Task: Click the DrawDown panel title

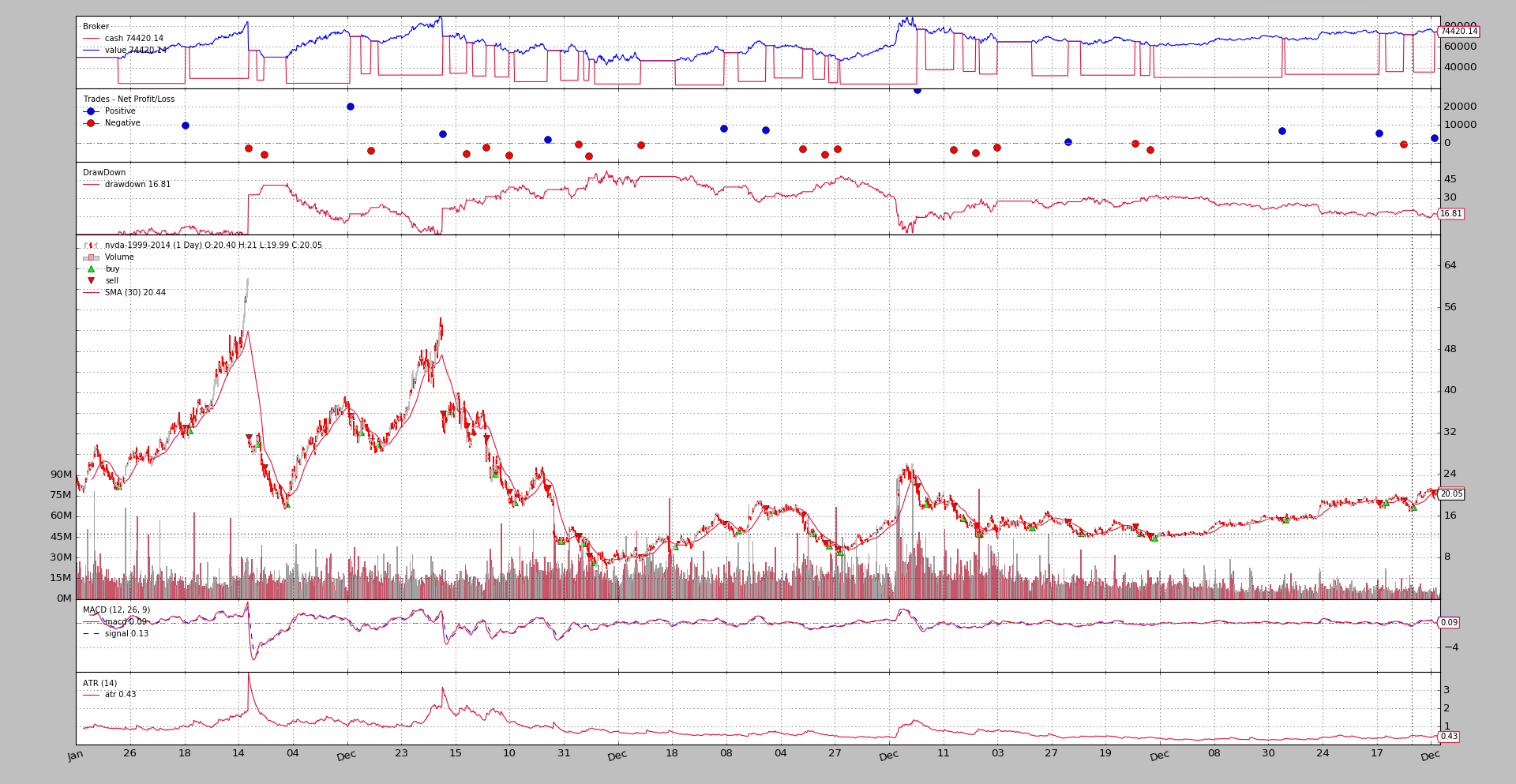Action: [x=104, y=173]
